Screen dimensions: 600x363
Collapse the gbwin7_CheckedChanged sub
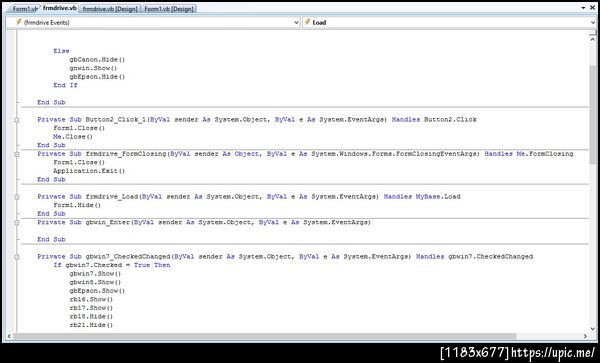point(16,257)
